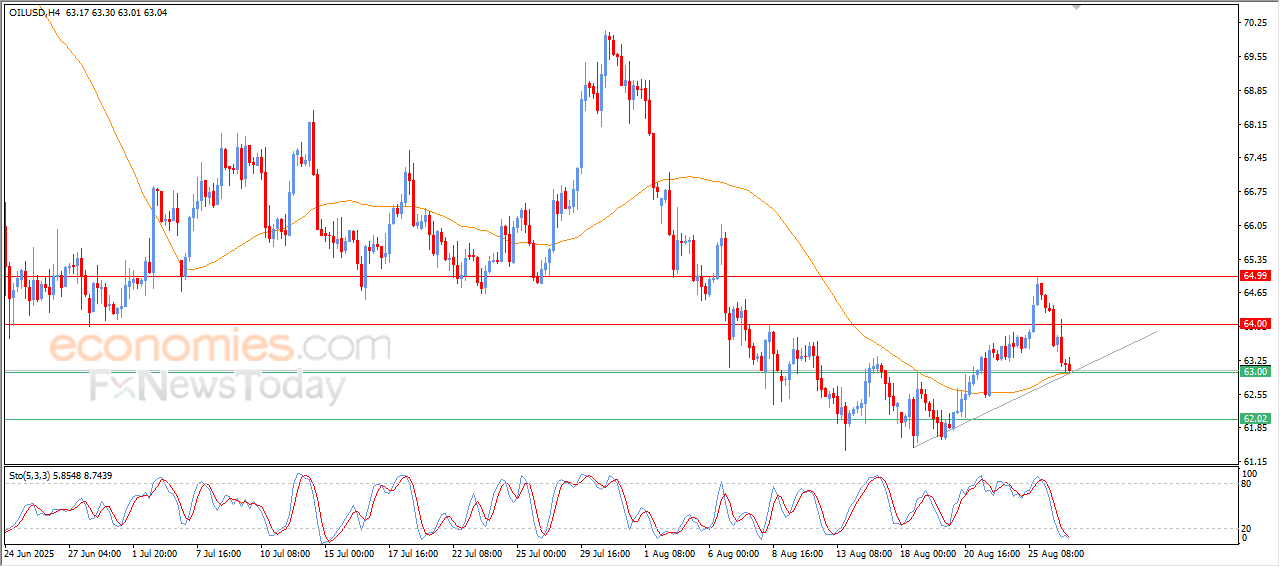Click the 69.55 price axis value

(1255, 57)
